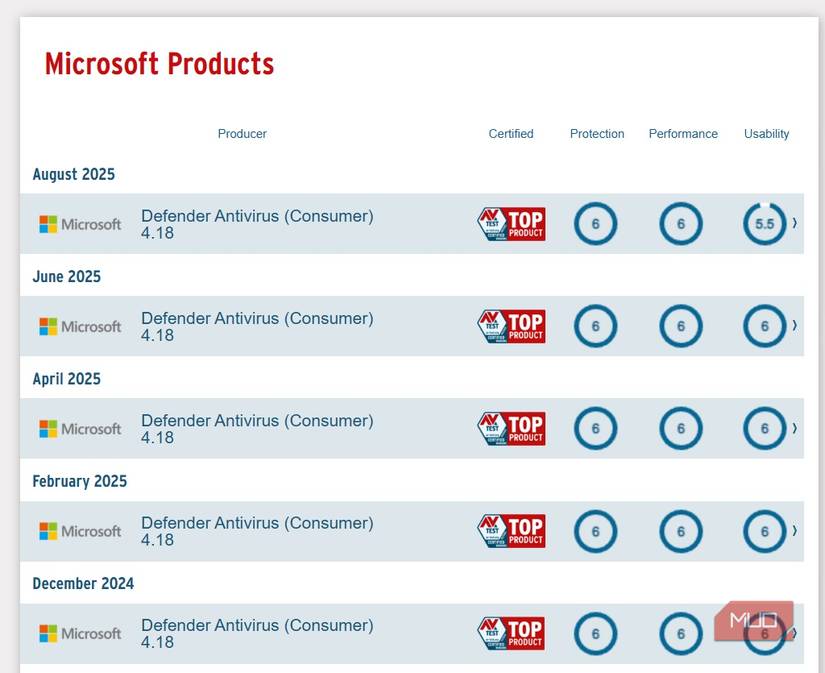Select the Usability column header
Image resolution: width=825 pixels, height=673 pixels.
coord(766,133)
